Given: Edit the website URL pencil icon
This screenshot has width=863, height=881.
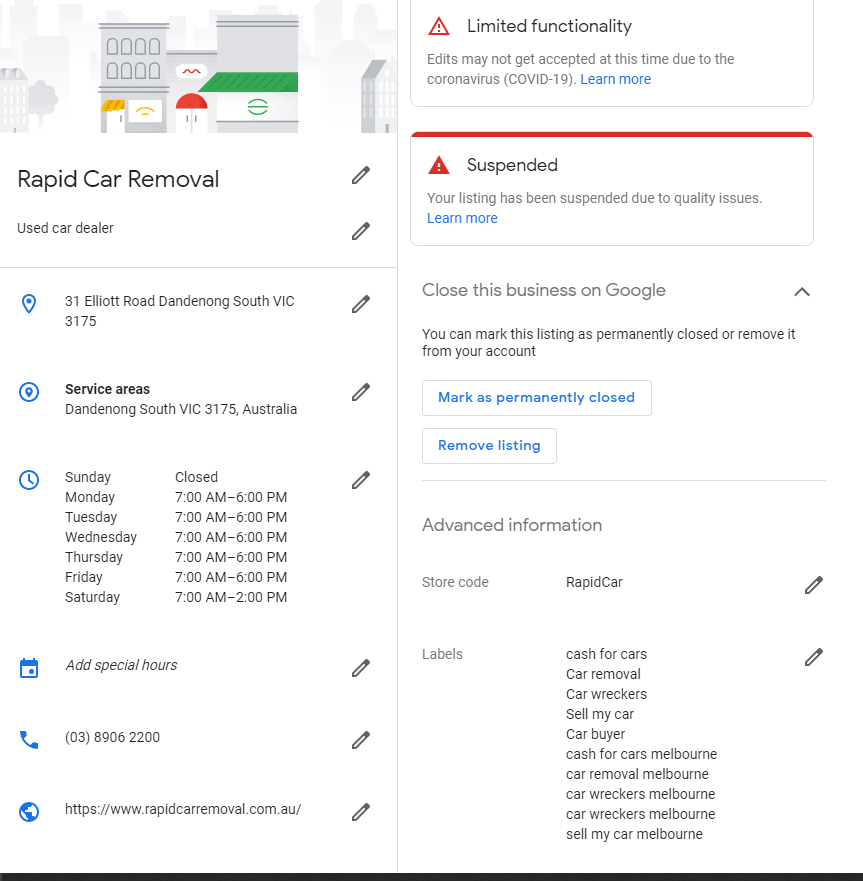Looking at the screenshot, I should [361, 812].
